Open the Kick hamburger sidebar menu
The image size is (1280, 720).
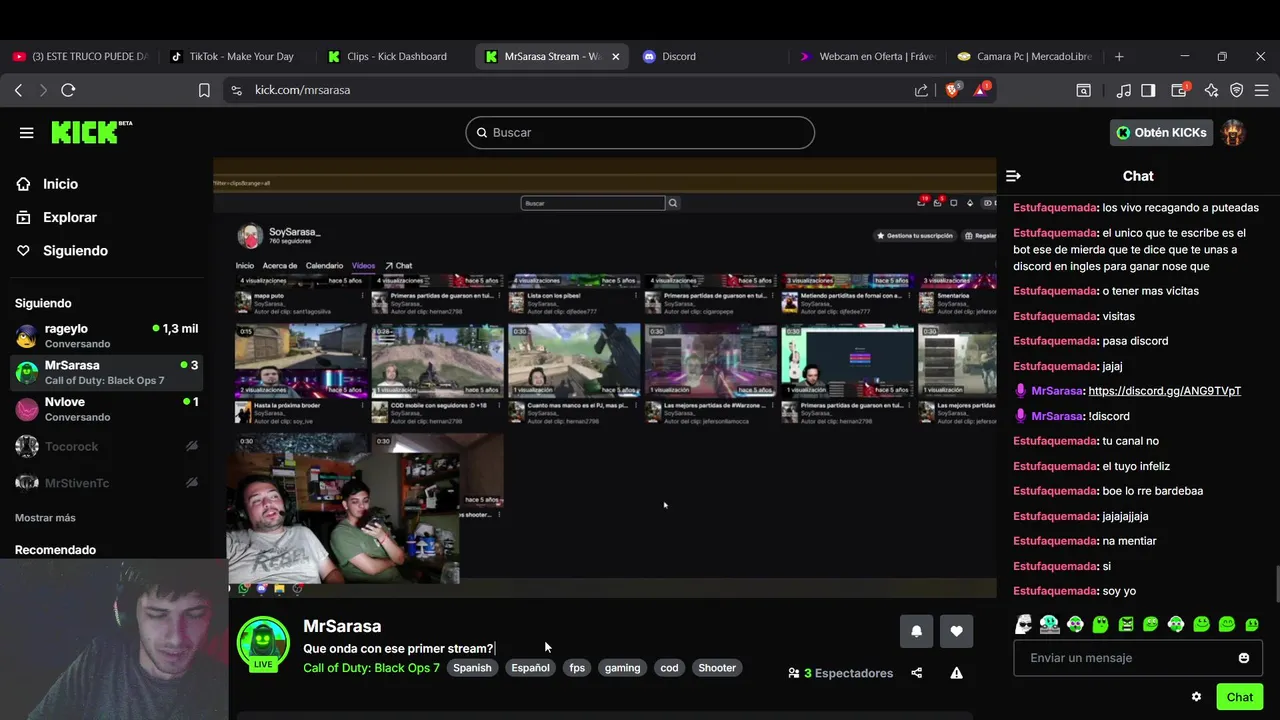26,133
